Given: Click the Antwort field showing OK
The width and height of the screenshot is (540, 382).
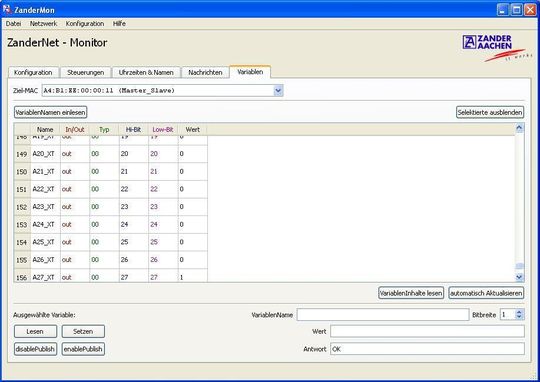Looking at the screenshot, I should click(x=427, y=349).
